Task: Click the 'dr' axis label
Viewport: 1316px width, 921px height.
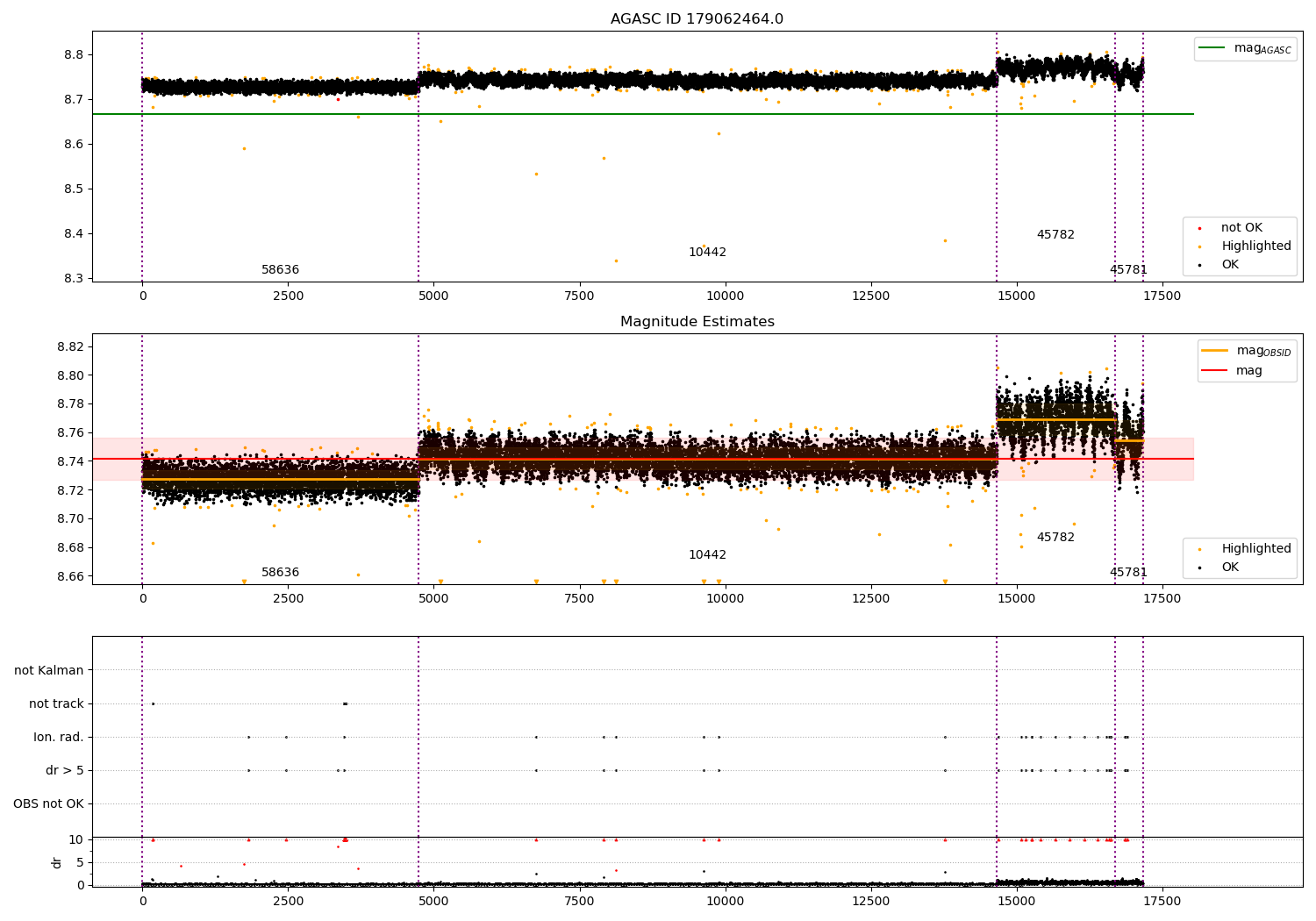Action: 57,862
